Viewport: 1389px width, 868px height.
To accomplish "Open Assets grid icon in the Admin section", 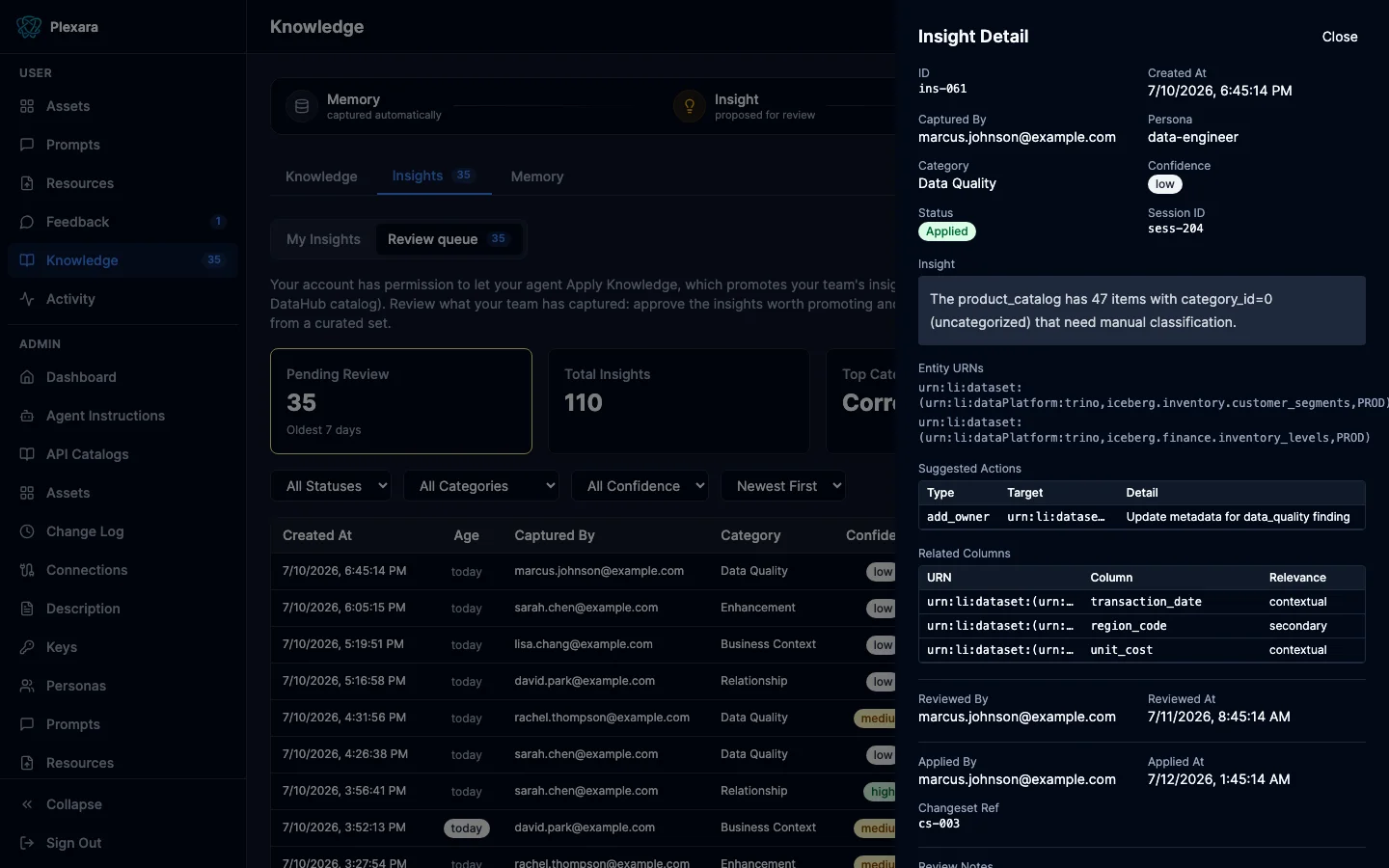I will point(27,493).
